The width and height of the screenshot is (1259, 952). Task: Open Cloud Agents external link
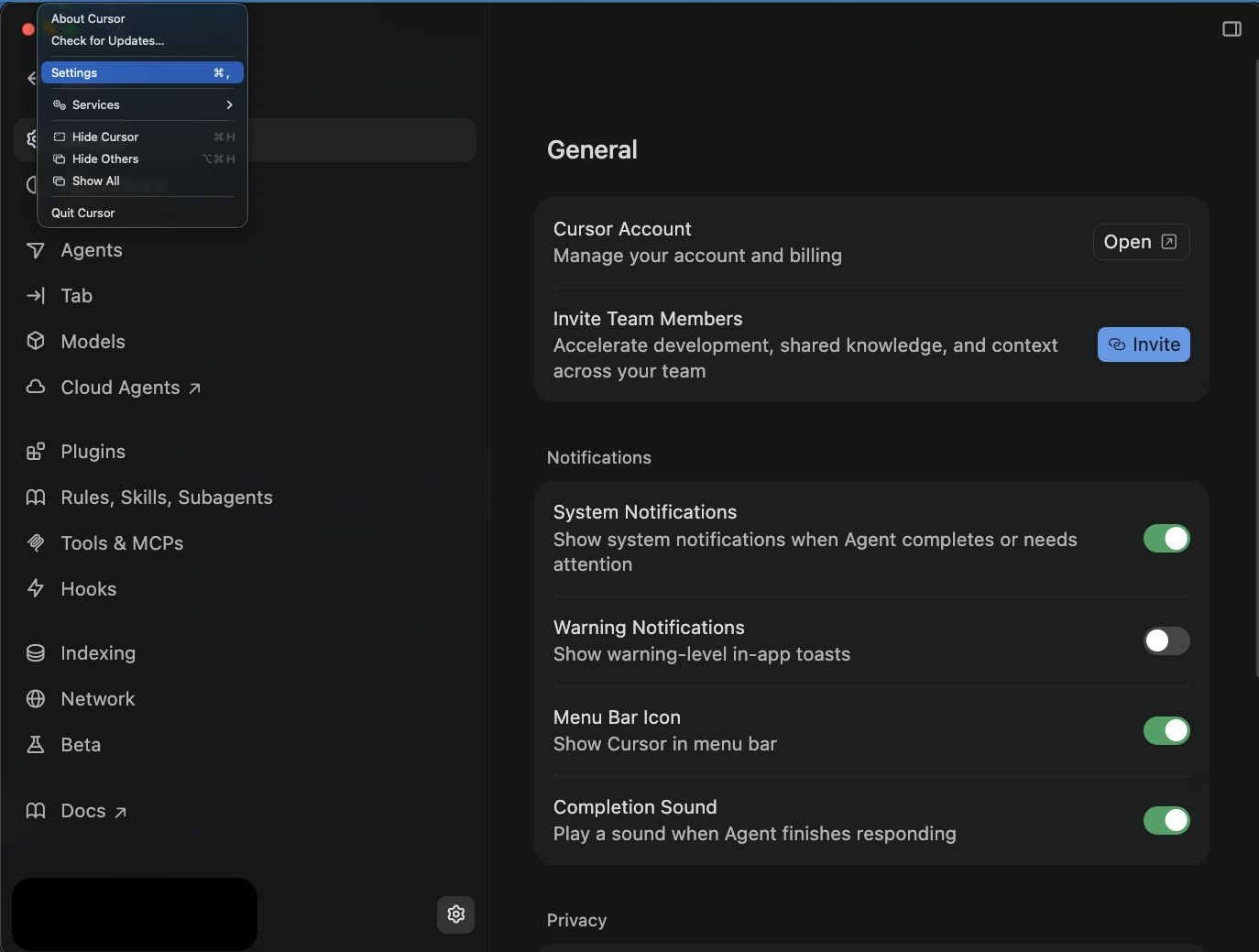[x=245, y=388]
